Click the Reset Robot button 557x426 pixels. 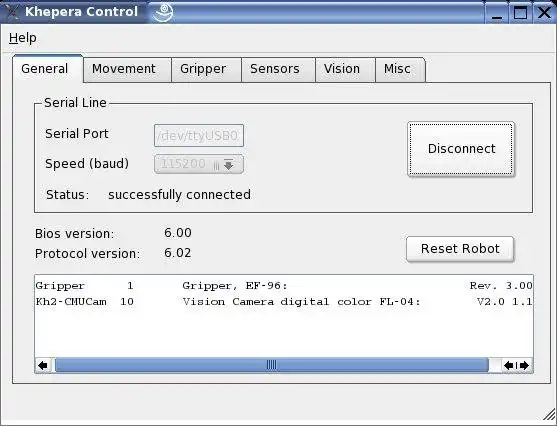point(460,249)
